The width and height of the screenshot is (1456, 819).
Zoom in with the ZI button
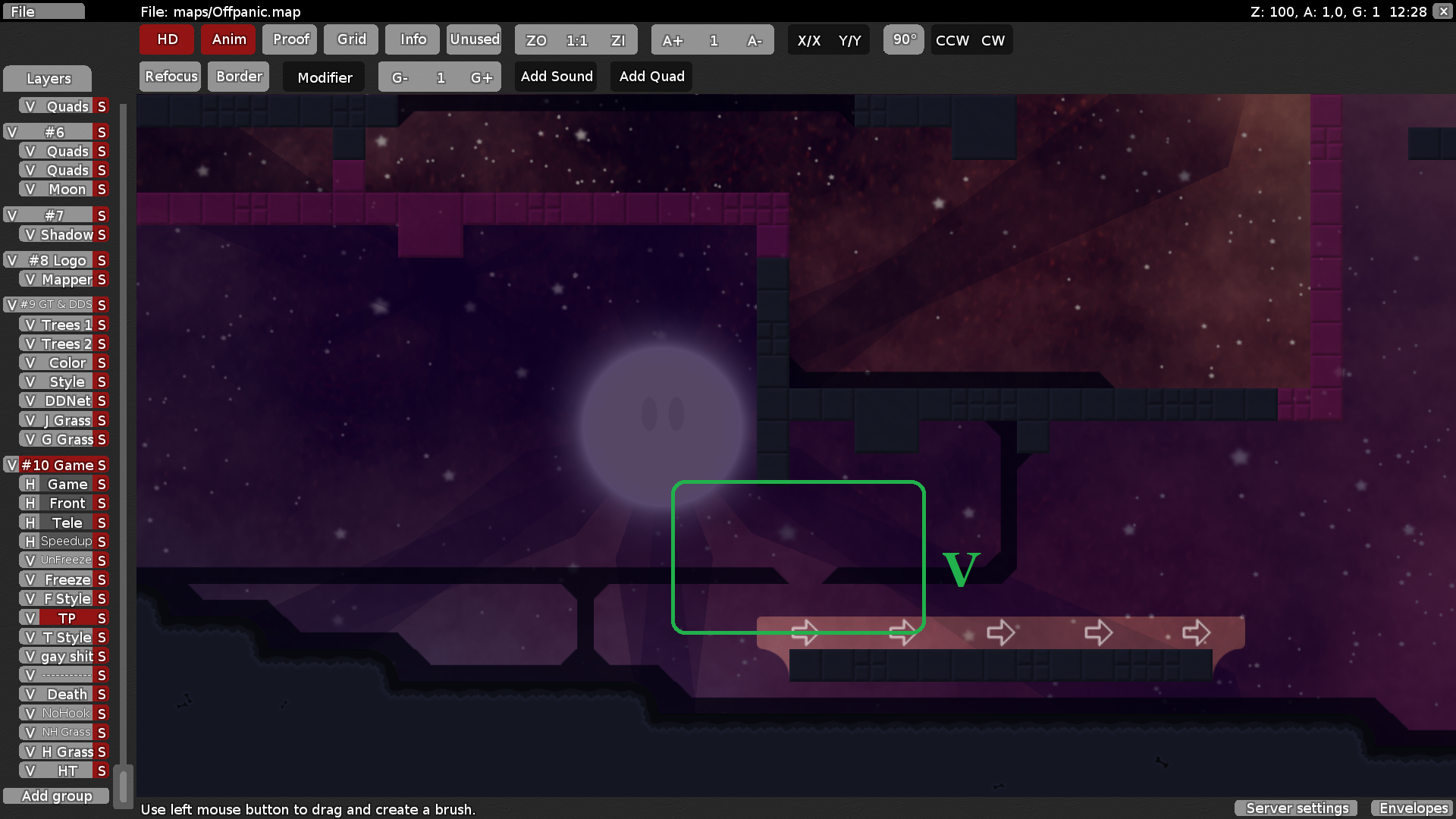click(x=617, y=40)
